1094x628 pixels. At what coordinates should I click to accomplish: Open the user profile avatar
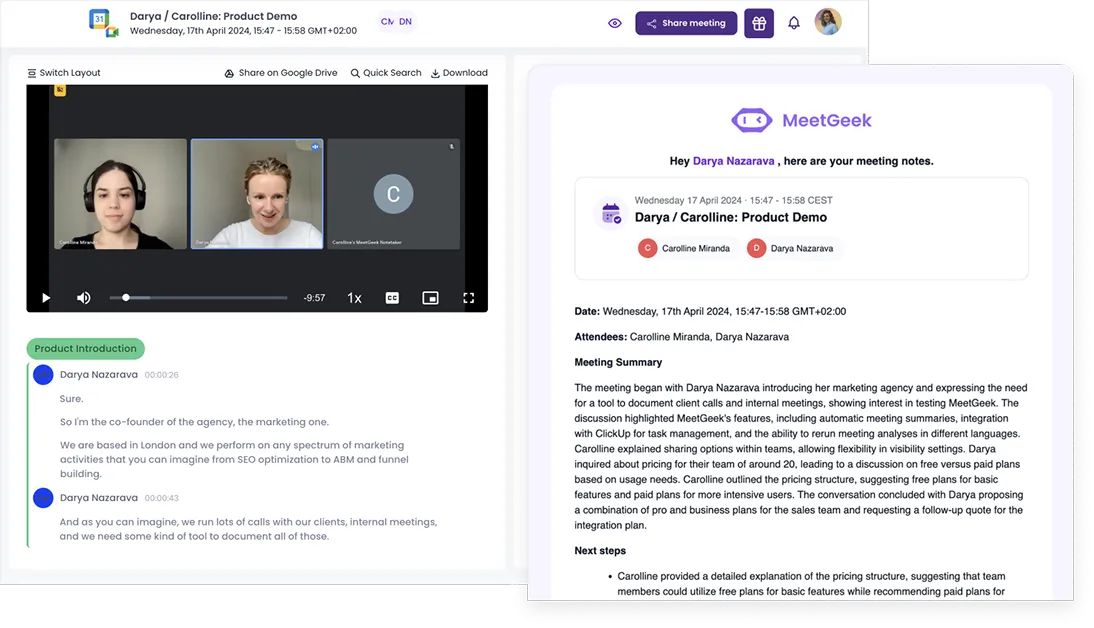pos(828,22)
